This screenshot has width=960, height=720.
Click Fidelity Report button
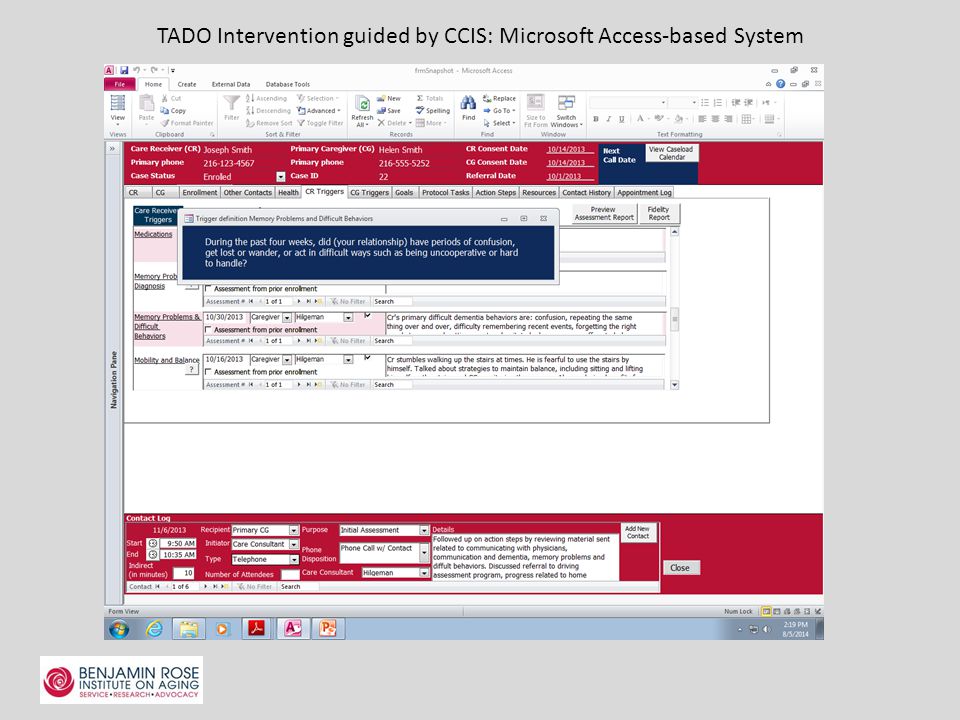(659, 213)
